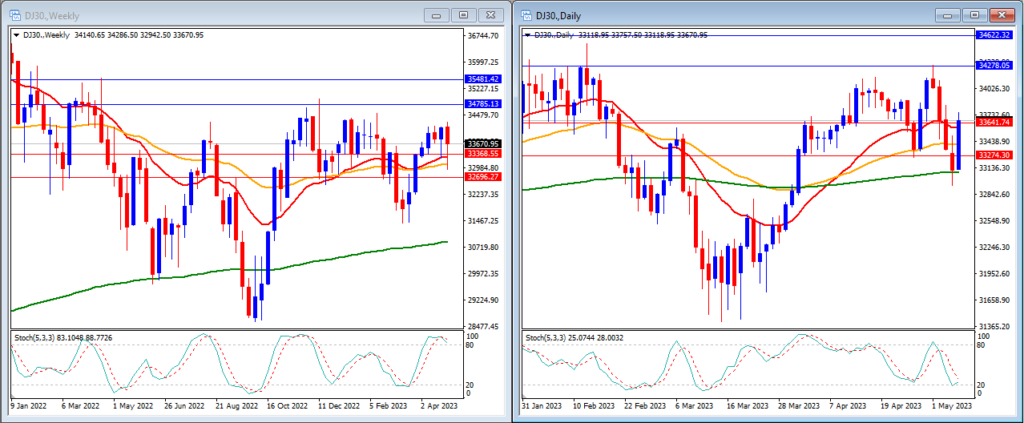
Task: Click the chart icon in the DJ30.,Daily title bar
Action: (x=526, y=14)
